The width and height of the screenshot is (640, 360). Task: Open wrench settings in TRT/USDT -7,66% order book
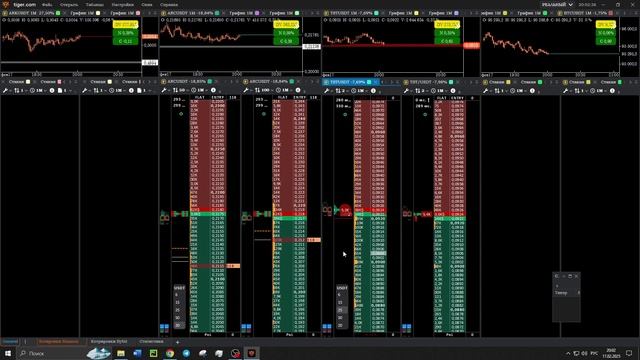pos(407,90)
